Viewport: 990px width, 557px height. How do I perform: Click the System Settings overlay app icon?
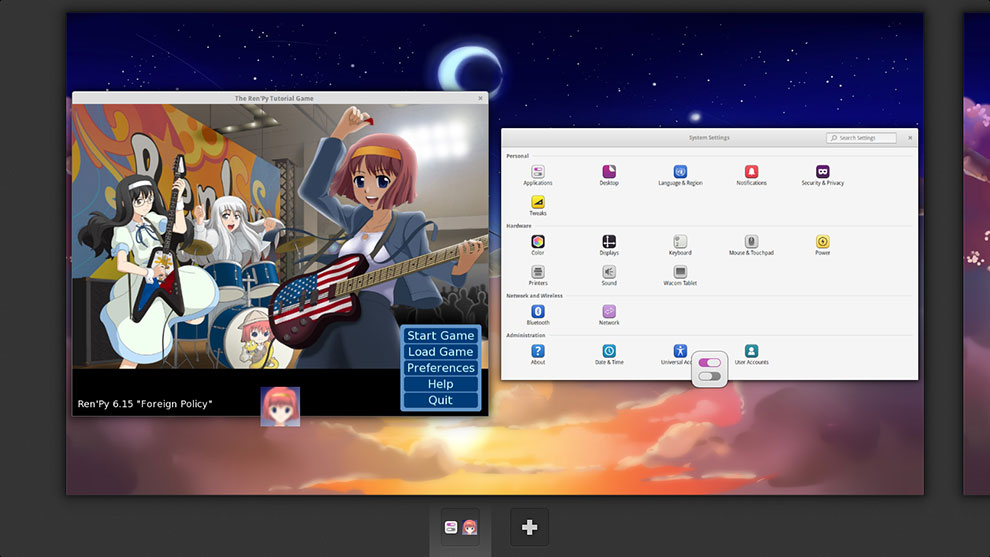tap(710, 369)
